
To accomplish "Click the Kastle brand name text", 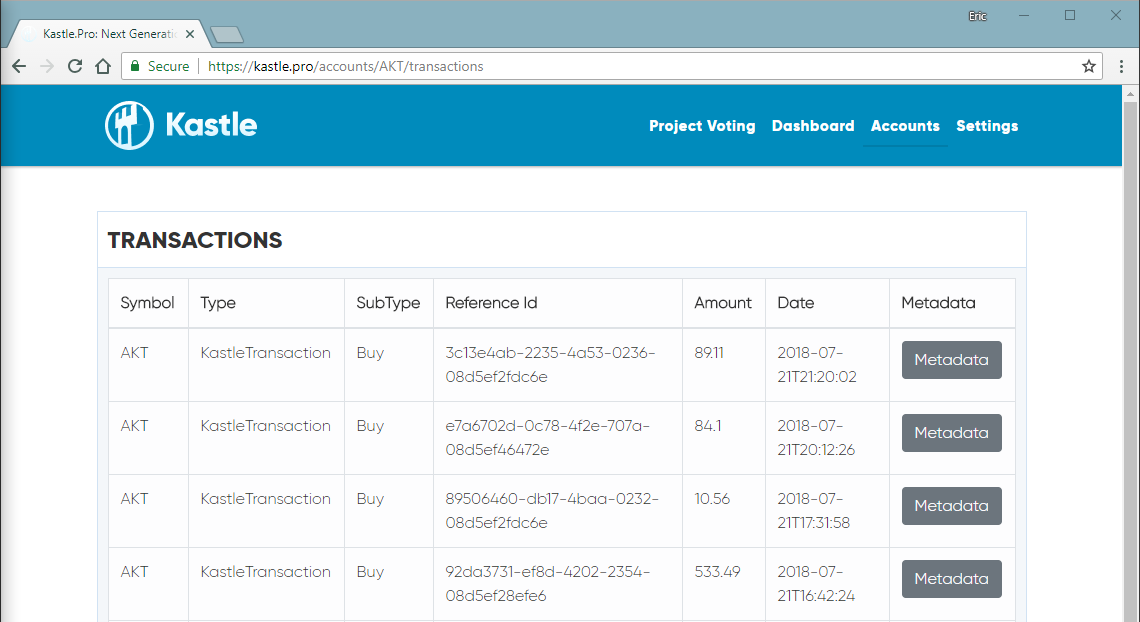I will (x=212, y=125).
